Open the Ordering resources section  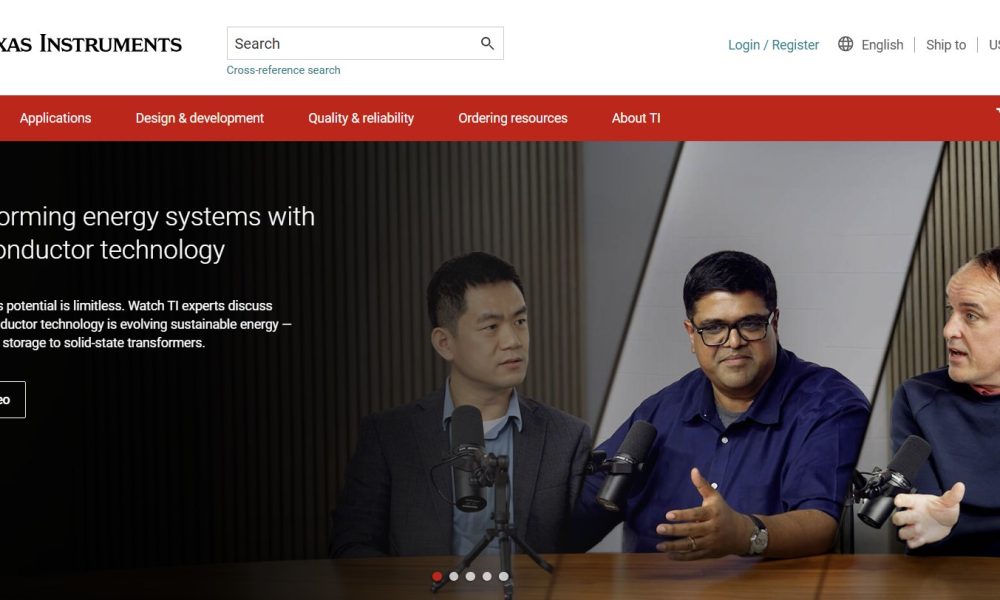coord(512,117)
